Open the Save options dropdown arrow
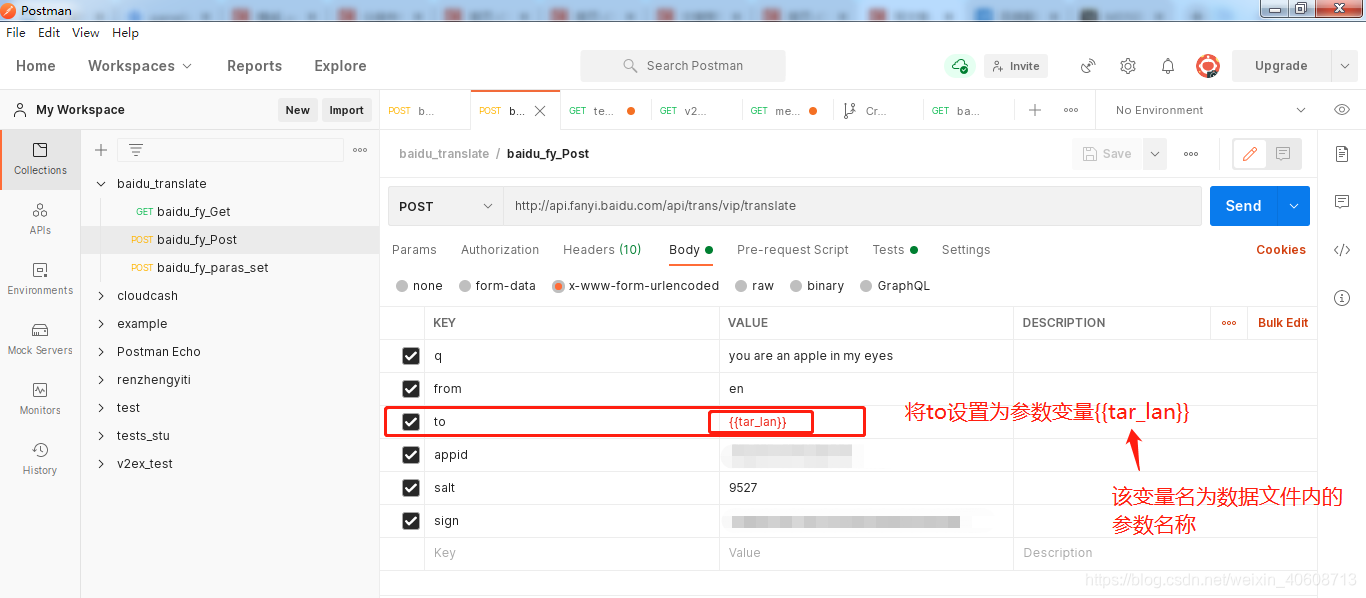Image resolution: width=1366 pixels, height=598 pixels. coord(1155,154)
